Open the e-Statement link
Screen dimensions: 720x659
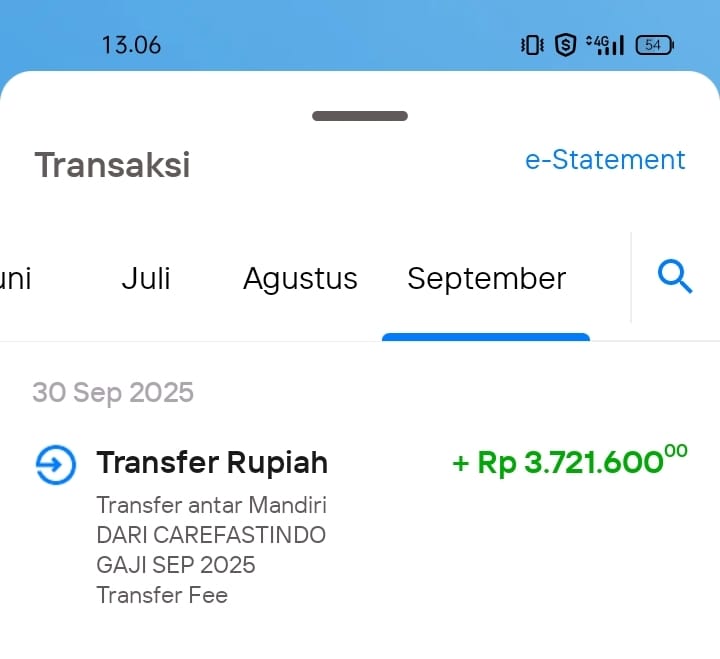(x=605, y=160)
